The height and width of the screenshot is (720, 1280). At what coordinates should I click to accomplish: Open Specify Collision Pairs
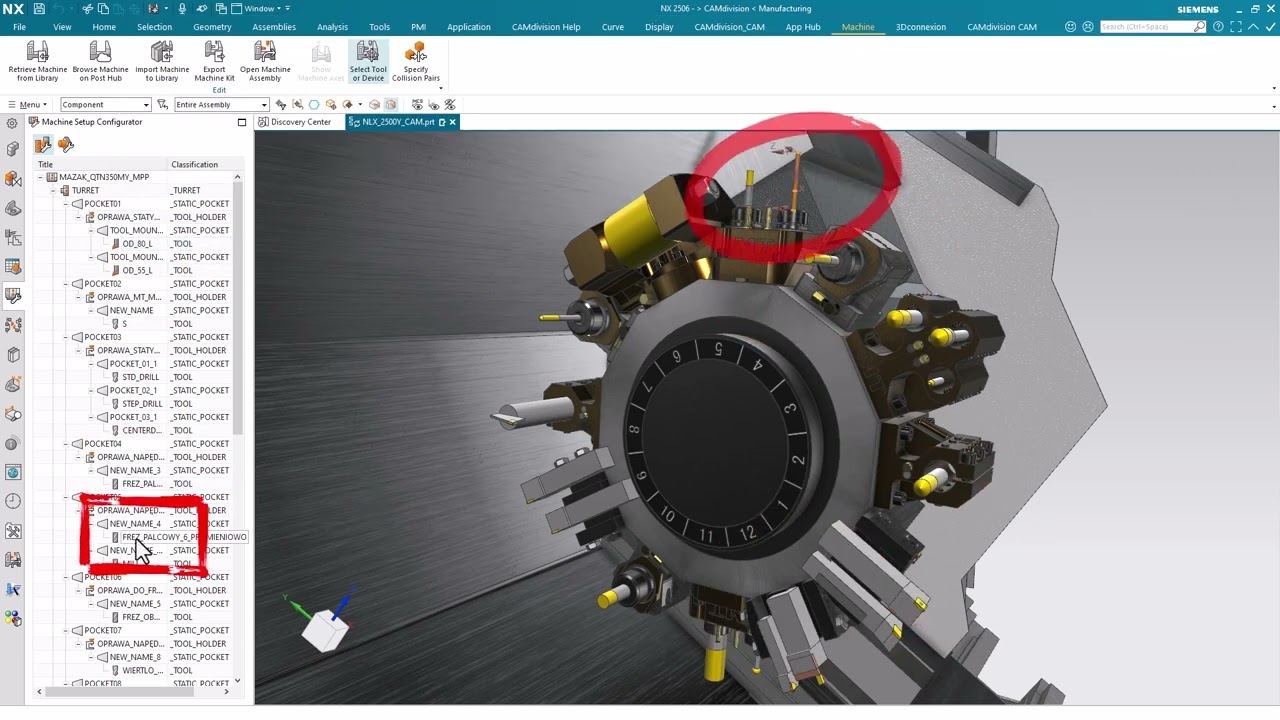point(416,62)
